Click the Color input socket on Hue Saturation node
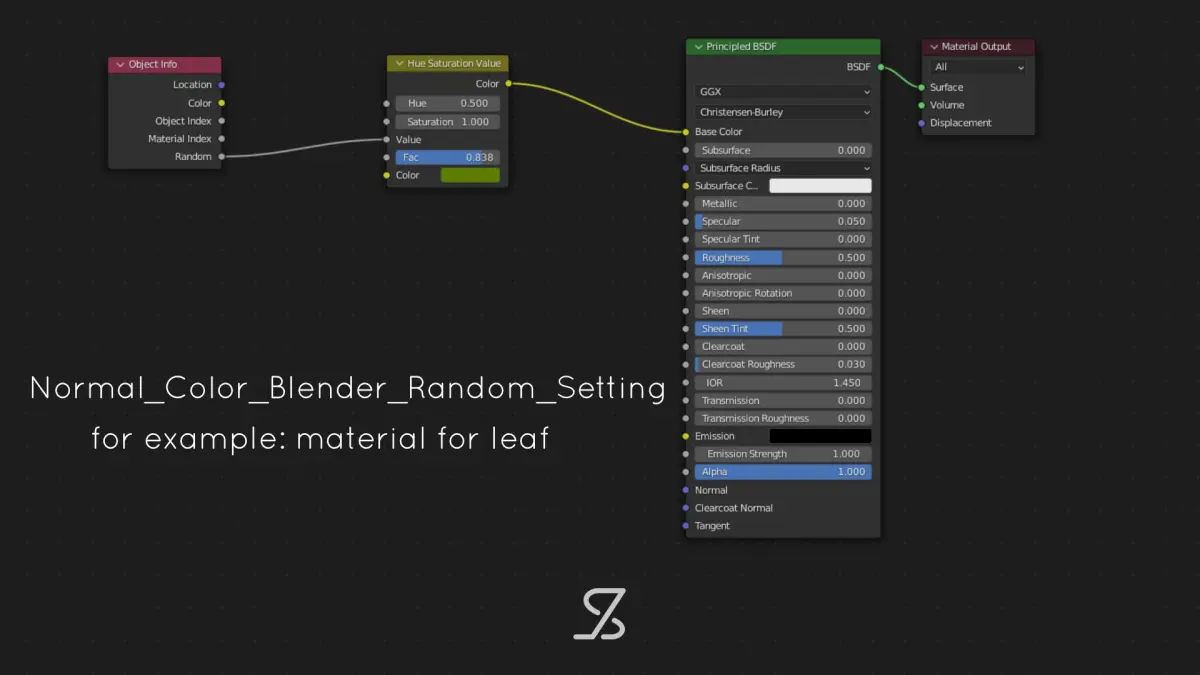Image resolution: width=1200 pixels, height=675 pixels. click(x=386, y=175)
